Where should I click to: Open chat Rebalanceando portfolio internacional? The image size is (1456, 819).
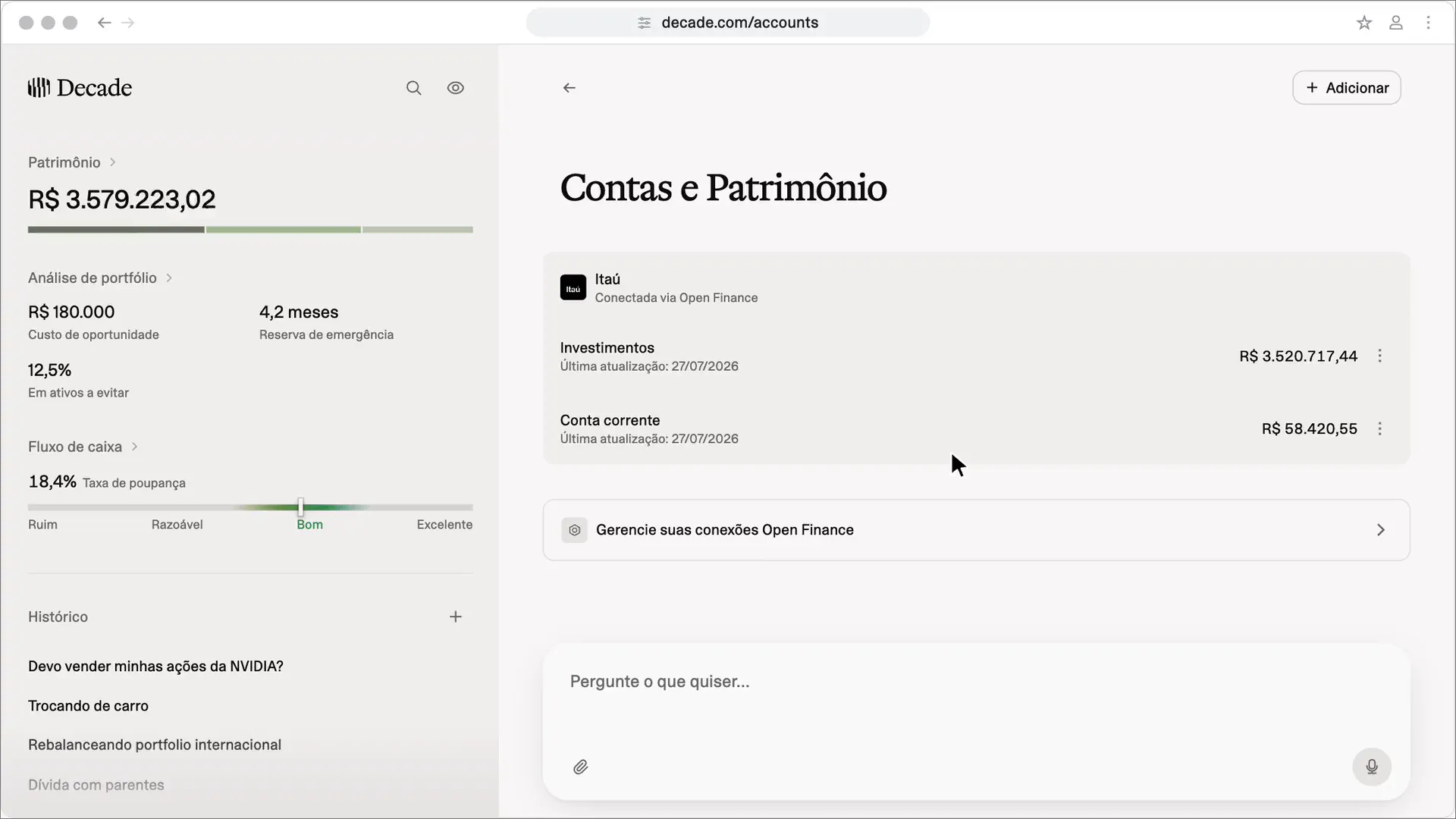pyautogui.click(x=155, y=745)
